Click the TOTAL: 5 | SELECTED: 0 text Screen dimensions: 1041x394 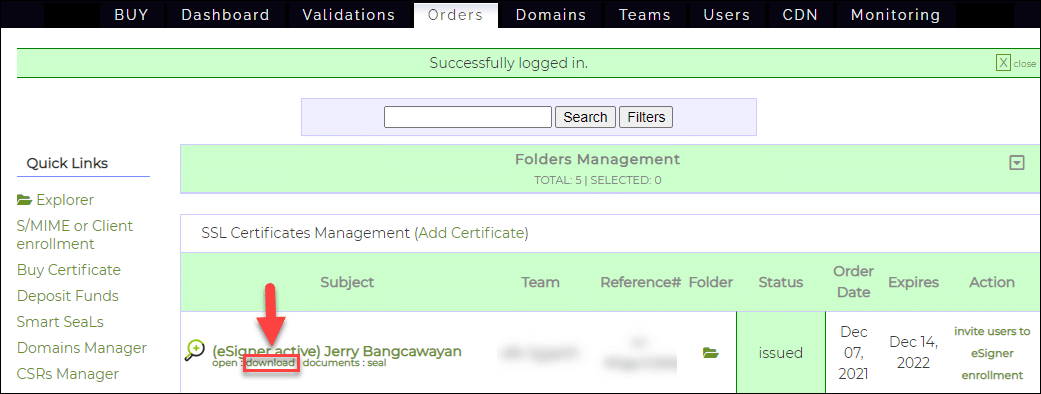[598, 179]
